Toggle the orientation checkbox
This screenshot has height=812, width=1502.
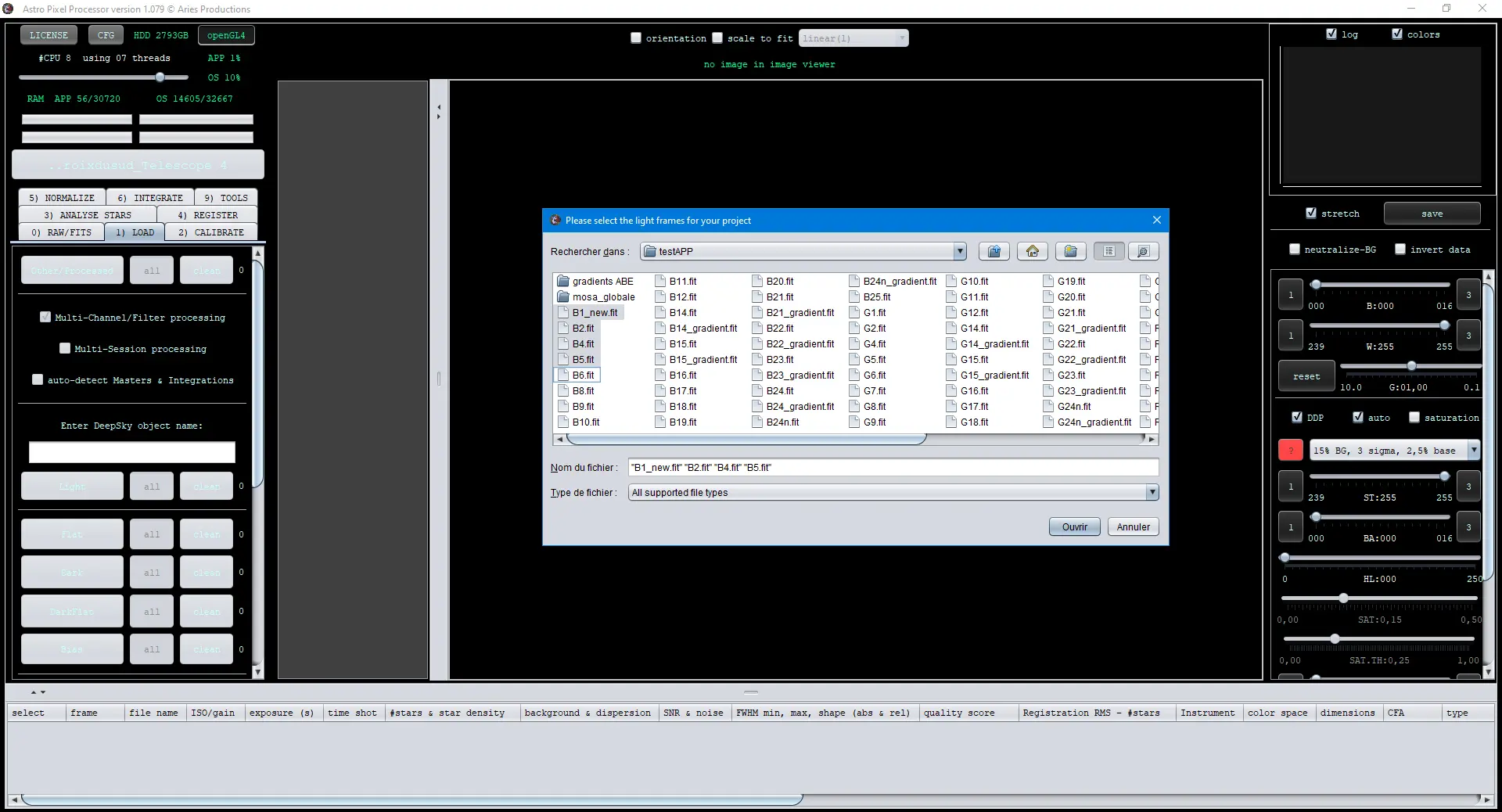pos(636,38)
